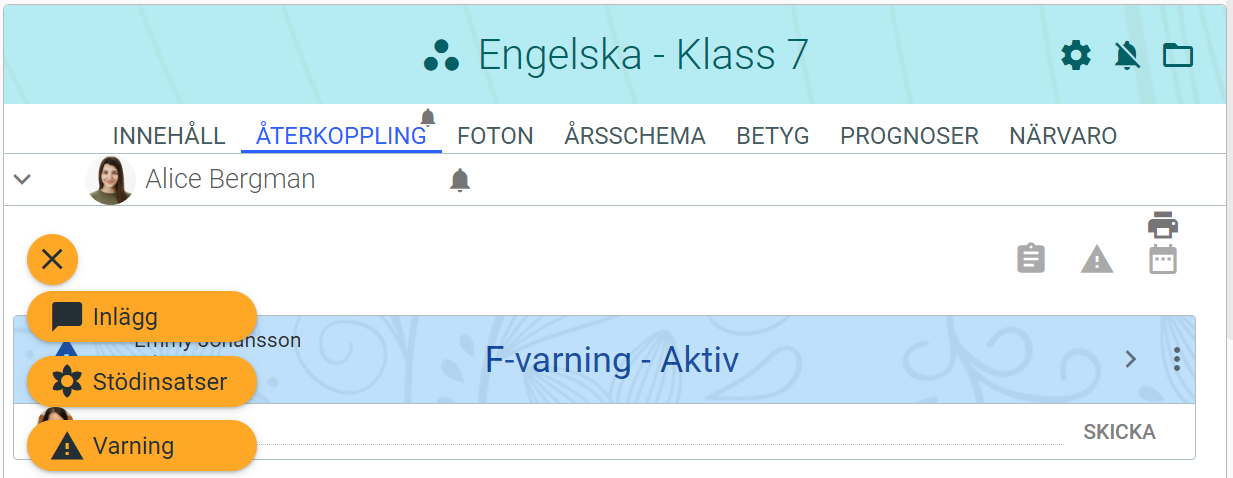Open settings gear for Engelska course
The image size is (1233, 478).
point(1076,55)
